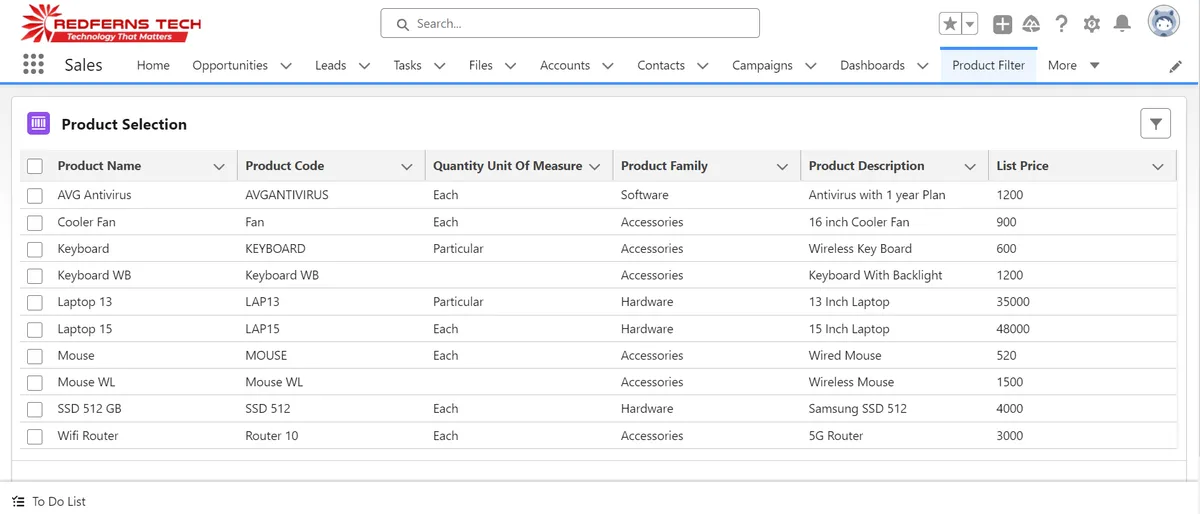Sort by Product Name column header
Viewport: 1200px width, 514px height.
point(99,166)
